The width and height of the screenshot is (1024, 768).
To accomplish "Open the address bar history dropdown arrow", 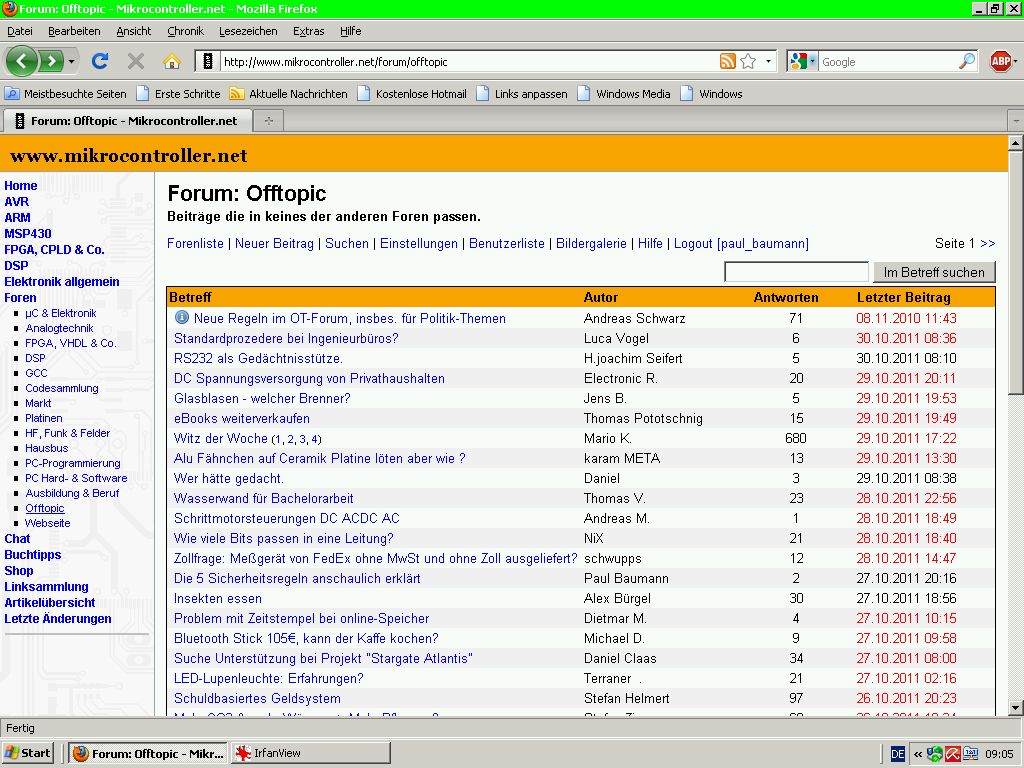I will (x=769, y=62).
